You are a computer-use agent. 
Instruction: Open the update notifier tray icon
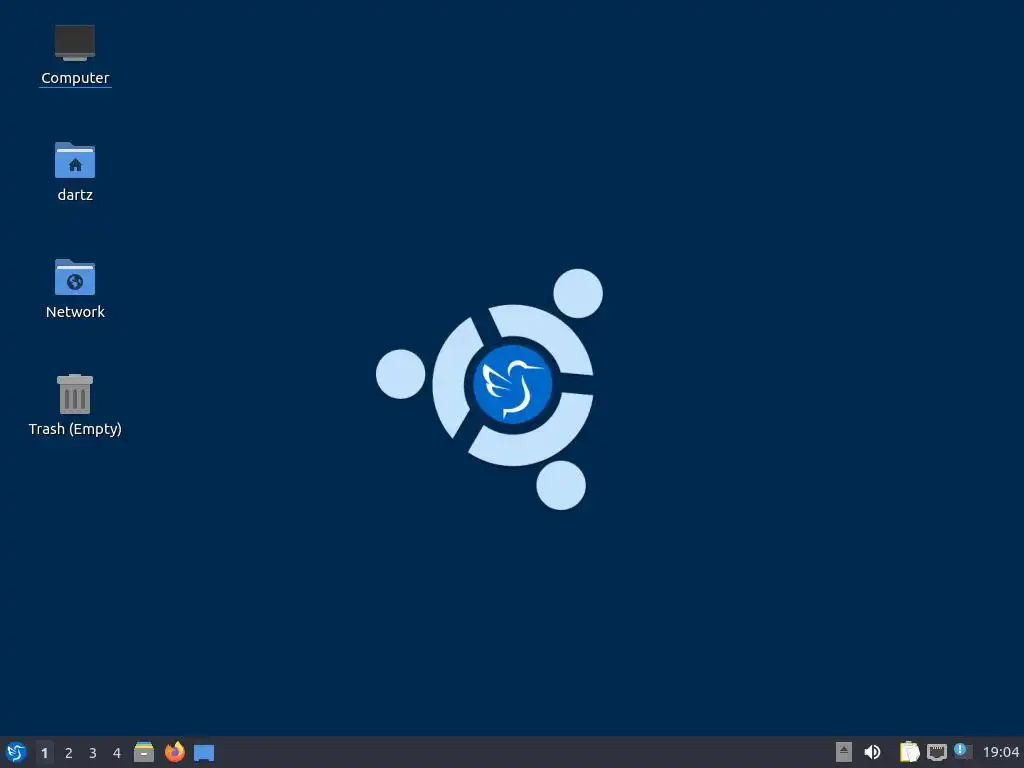point(963,752)
